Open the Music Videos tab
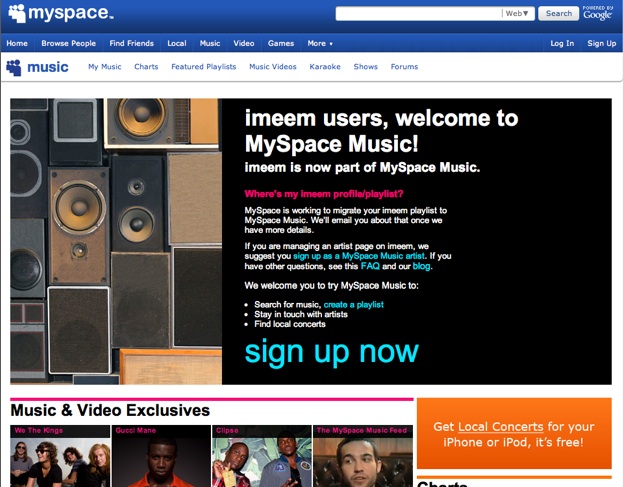Screen dimensions: 623x487 point(273,67)
